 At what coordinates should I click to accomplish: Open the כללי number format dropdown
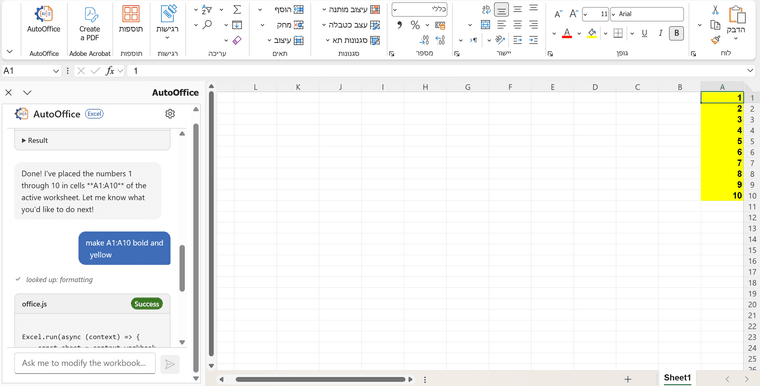click(x=419, y=10)
